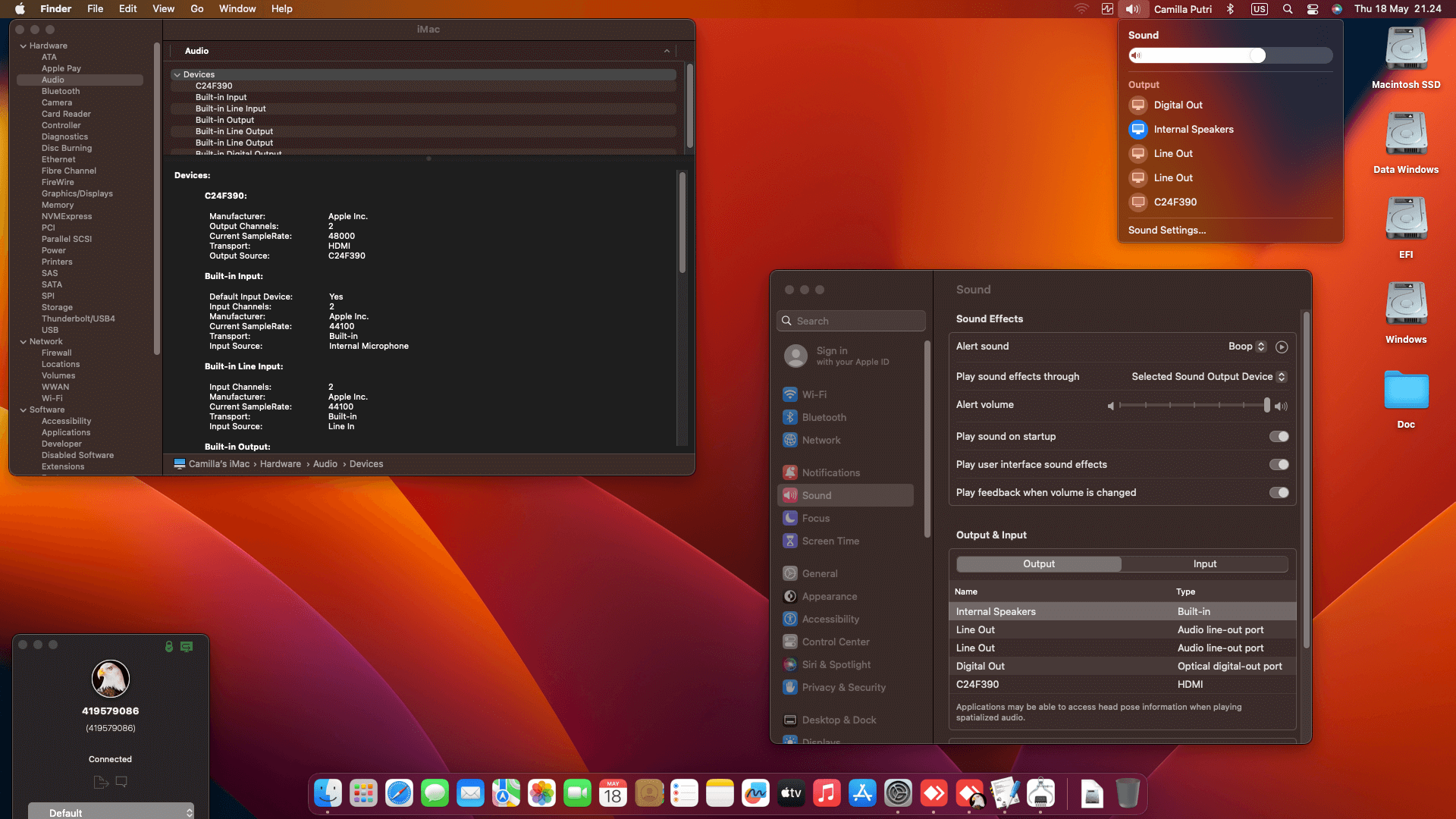Click the System Information sidebar scrollbar

point(156,199)
